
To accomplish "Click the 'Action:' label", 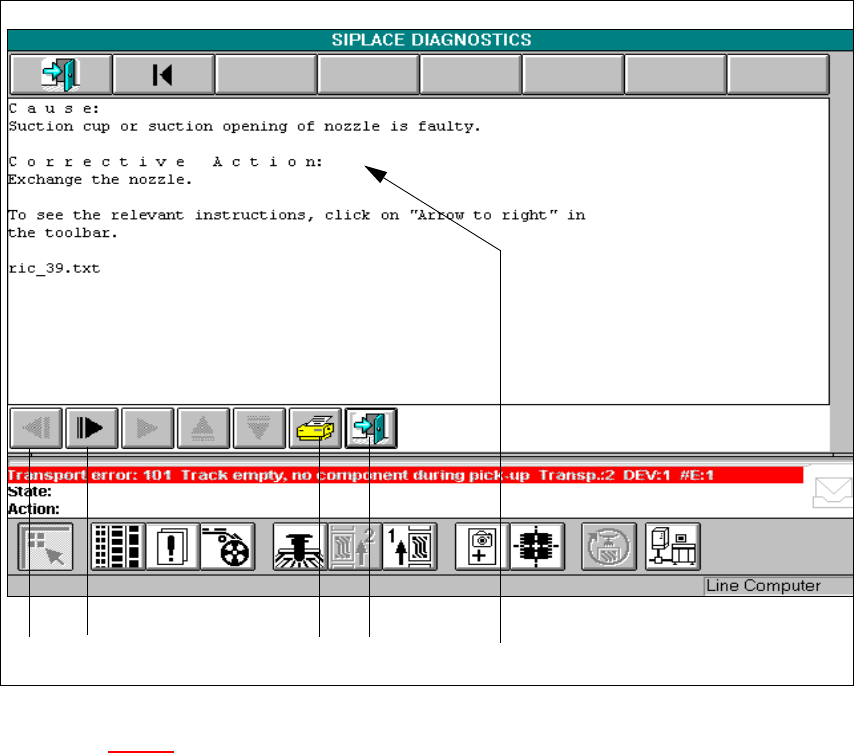I will [33, 509].
